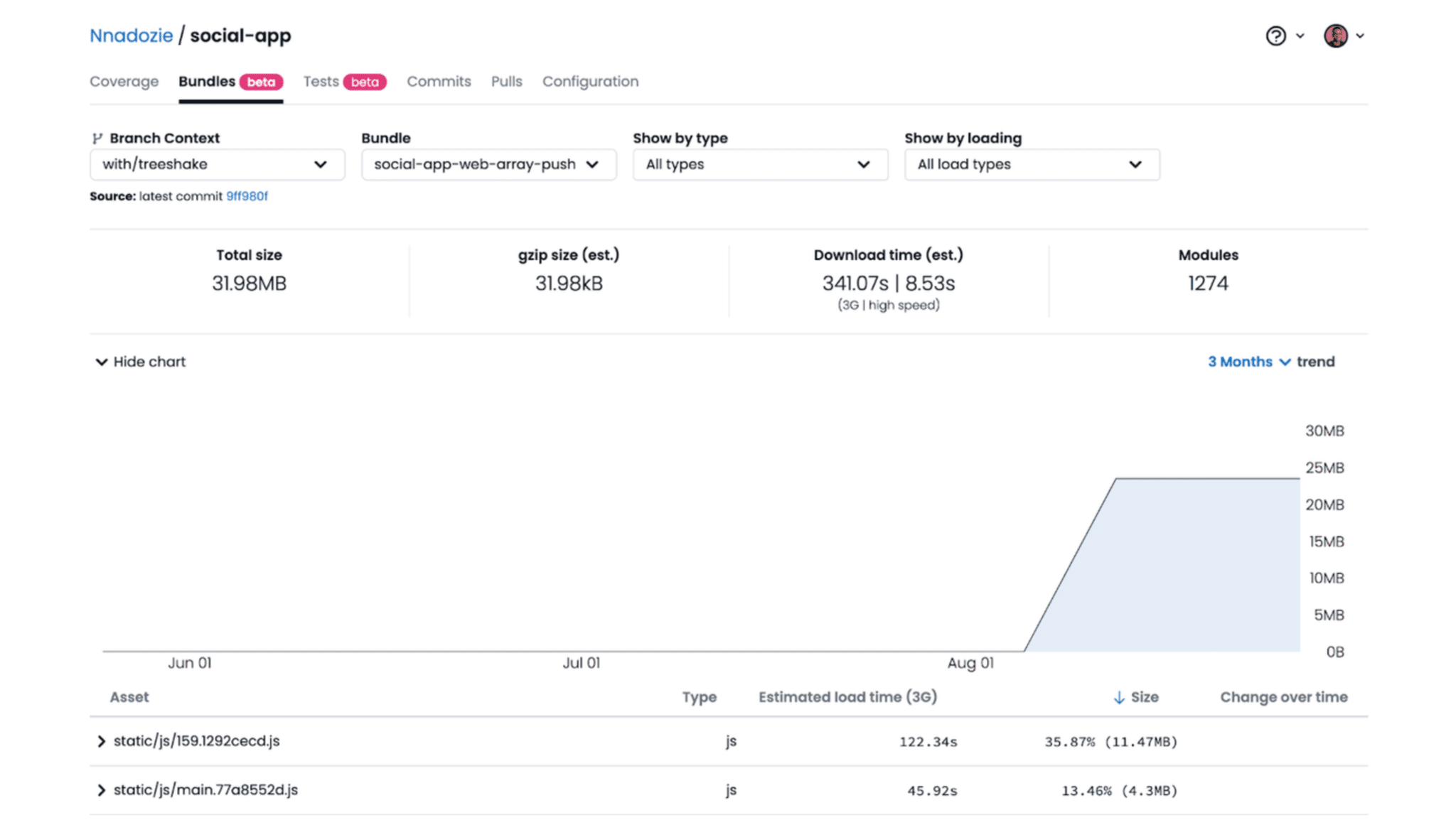Open the Nnadozie owner link
Image resolution: width=1456 pixels, height=825 pixels.
(x=132, y=36)
